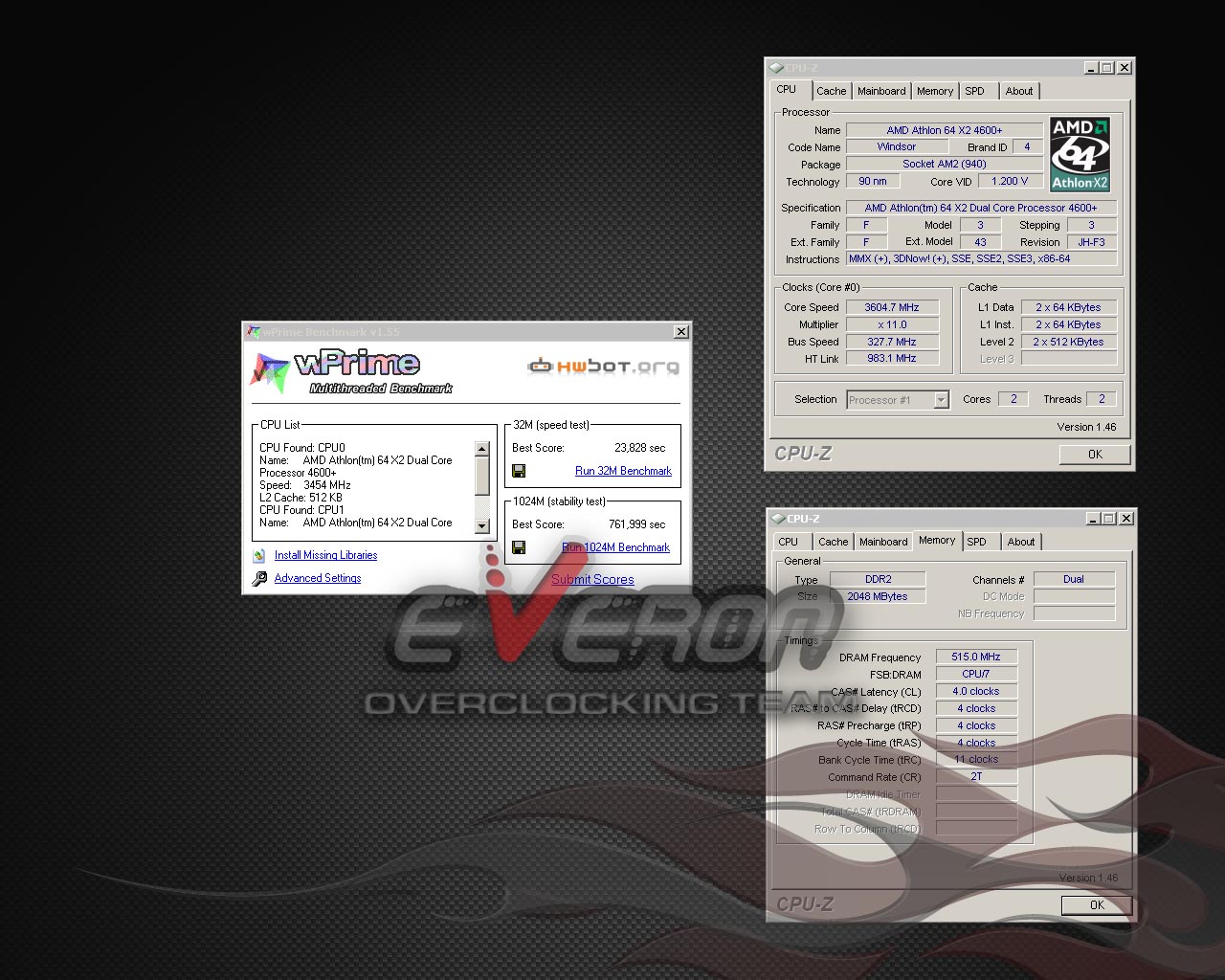Click the Channels # value Dual
This screenshot has width=1225, height=980.
click(1074, 579)
